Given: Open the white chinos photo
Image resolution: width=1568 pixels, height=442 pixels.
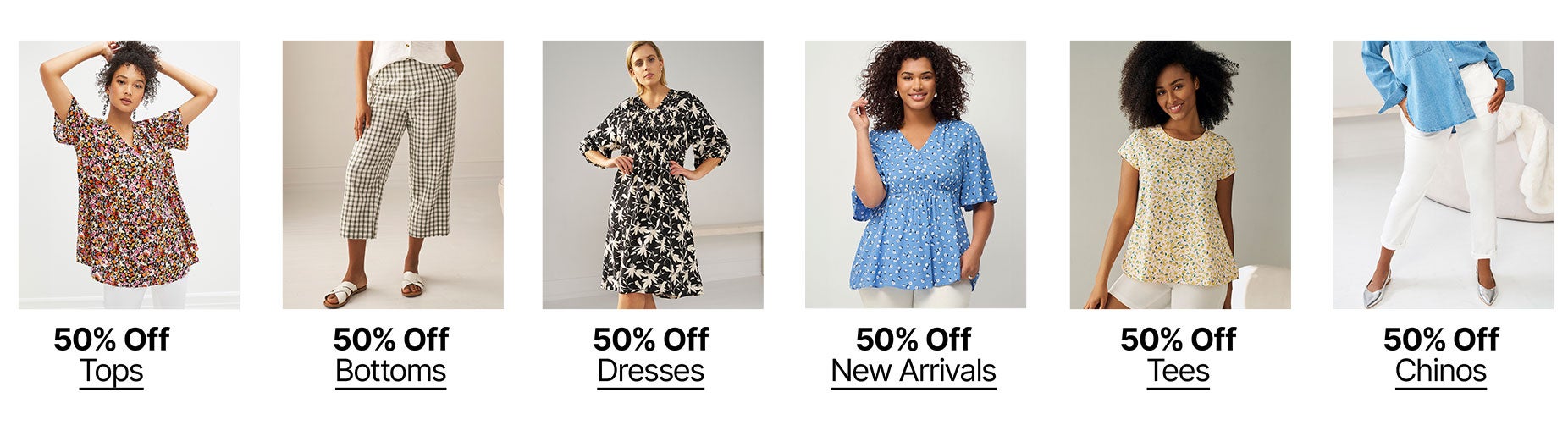Looking at the screenshot, I should click(x=1443, y=174).
